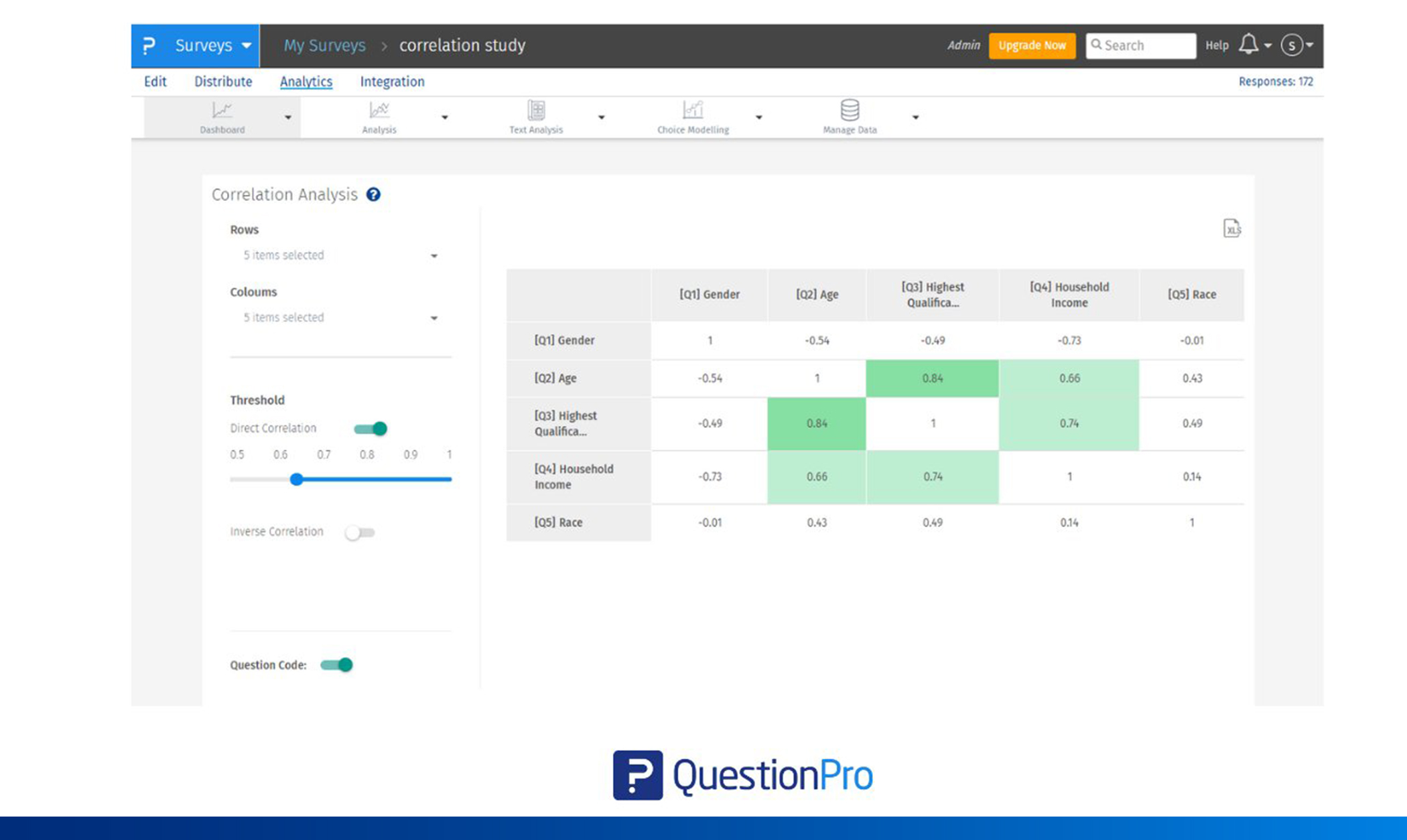Image resolution: width=1407 pixels, height=840 pixels.
Task: Click the Analysis graph icon
Action: click(379, 110)
